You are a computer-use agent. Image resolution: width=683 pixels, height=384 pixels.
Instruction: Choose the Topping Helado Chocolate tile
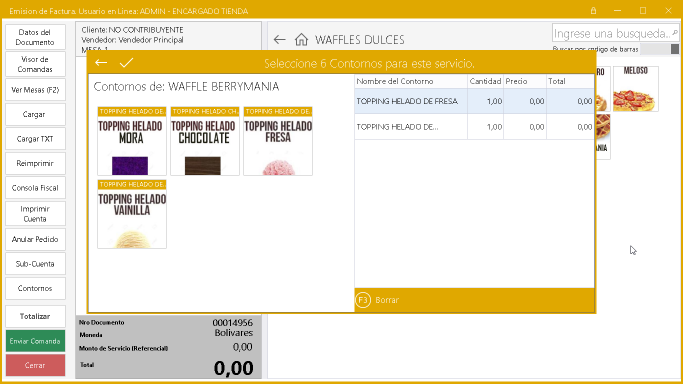pyautogui.click(x=205, y=141)
